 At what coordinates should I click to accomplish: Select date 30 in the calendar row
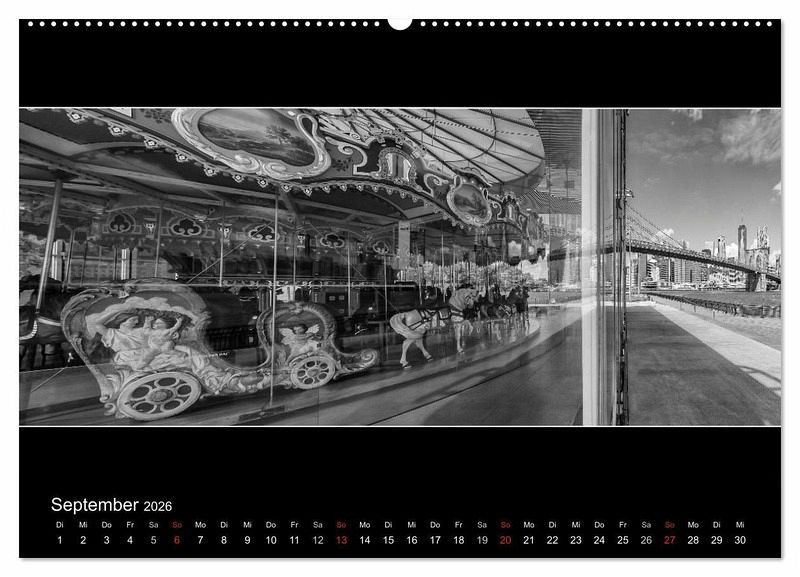(x=740, y=540)
